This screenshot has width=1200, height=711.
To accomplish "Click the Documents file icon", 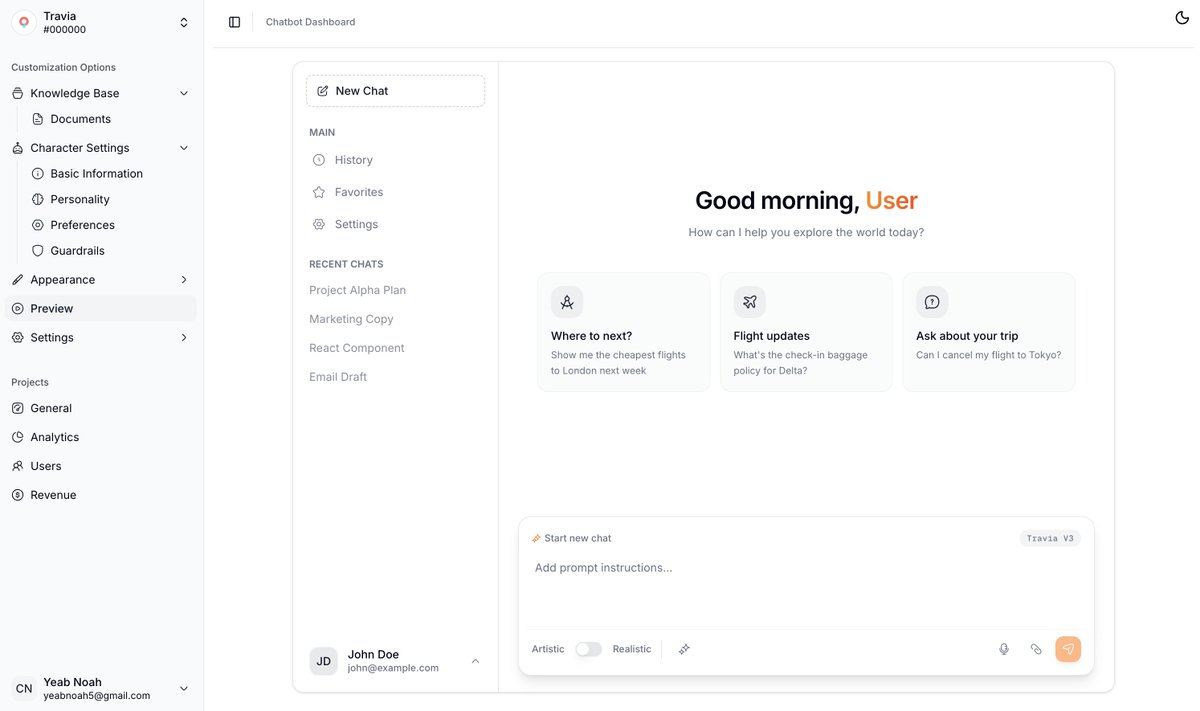I will click(x=38, y=119).
